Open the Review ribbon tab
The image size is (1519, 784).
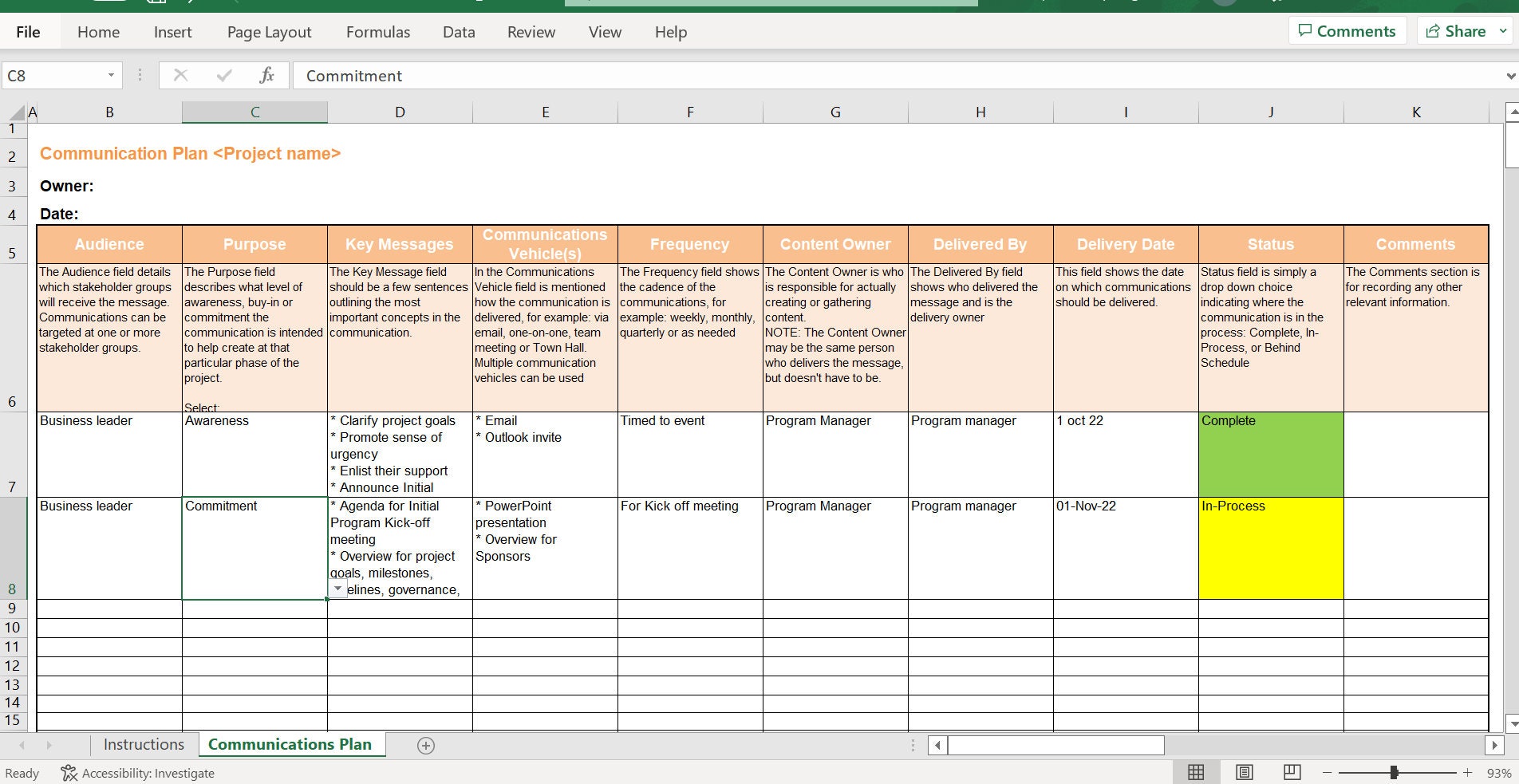[531, 32]
